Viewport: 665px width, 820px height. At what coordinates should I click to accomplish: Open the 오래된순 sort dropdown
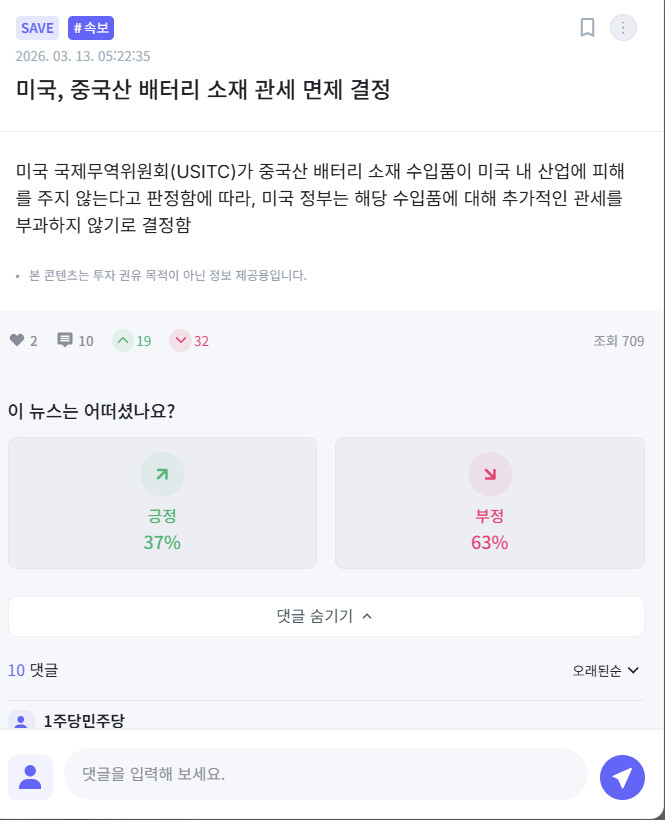coord(605,670)
